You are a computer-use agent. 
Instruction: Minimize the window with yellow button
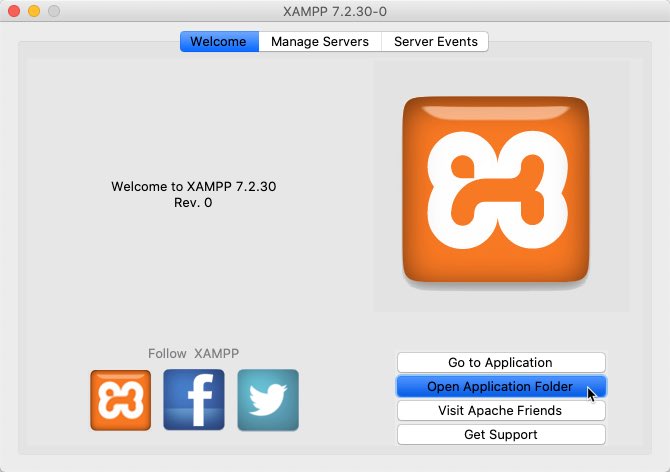pyautogui.click(x=34, y=11)
